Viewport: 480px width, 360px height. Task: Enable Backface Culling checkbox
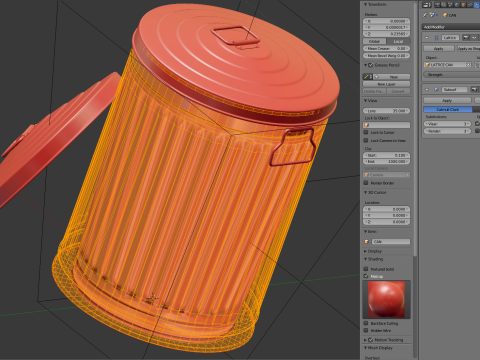366,323
